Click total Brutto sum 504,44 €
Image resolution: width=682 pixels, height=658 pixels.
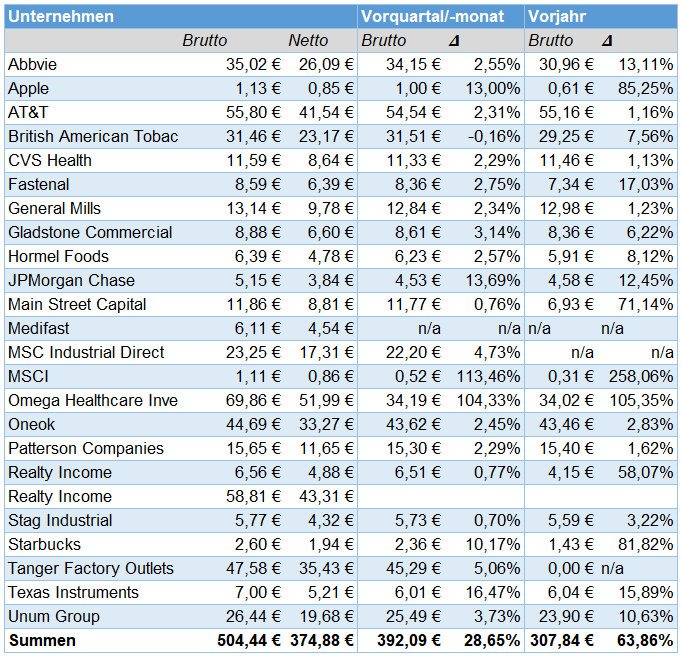click(x=249, y=640)
